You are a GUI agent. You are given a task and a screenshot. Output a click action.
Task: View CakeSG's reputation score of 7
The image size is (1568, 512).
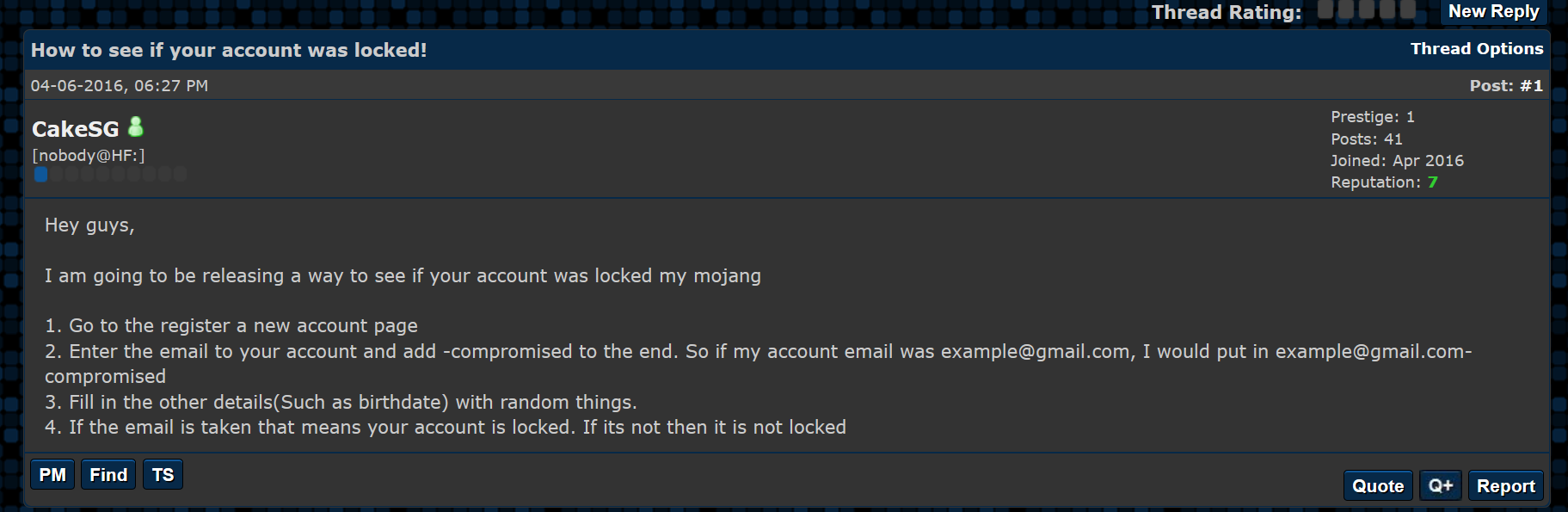[1432, 182]
